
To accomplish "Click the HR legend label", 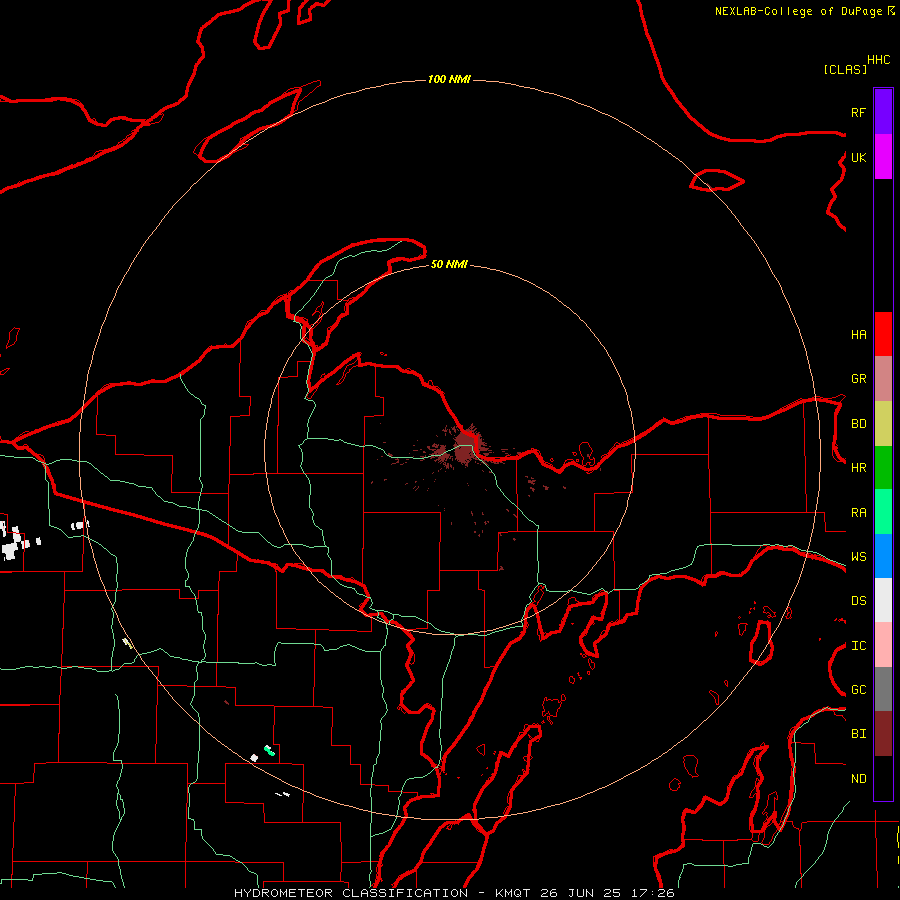I will (x=859, y=468).
